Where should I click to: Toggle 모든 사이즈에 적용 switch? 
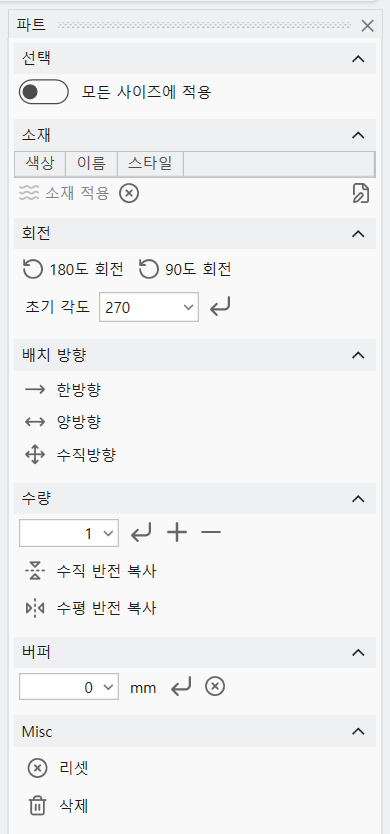44,92
